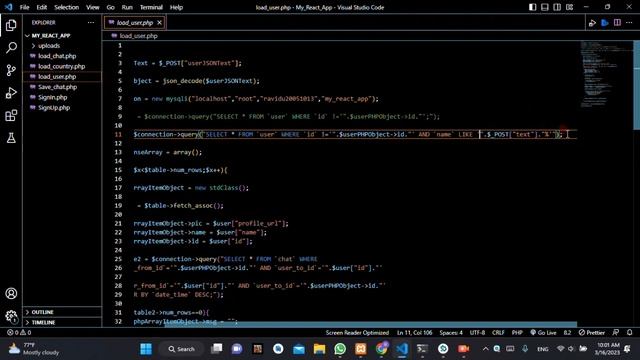Toggle secondary side bar layout icon
This screenshot has width=640, height=360.
pyautogui.click(x=557, y=7)
